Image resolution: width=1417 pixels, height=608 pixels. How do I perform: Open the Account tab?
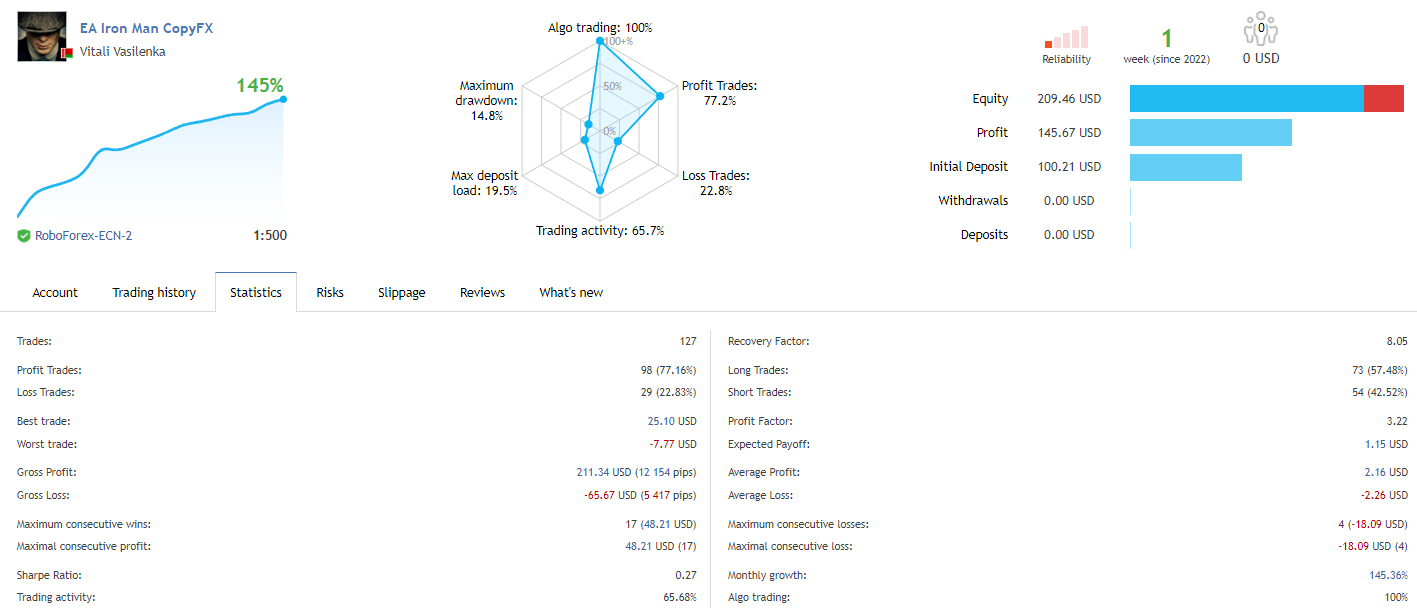click(55, 293)
